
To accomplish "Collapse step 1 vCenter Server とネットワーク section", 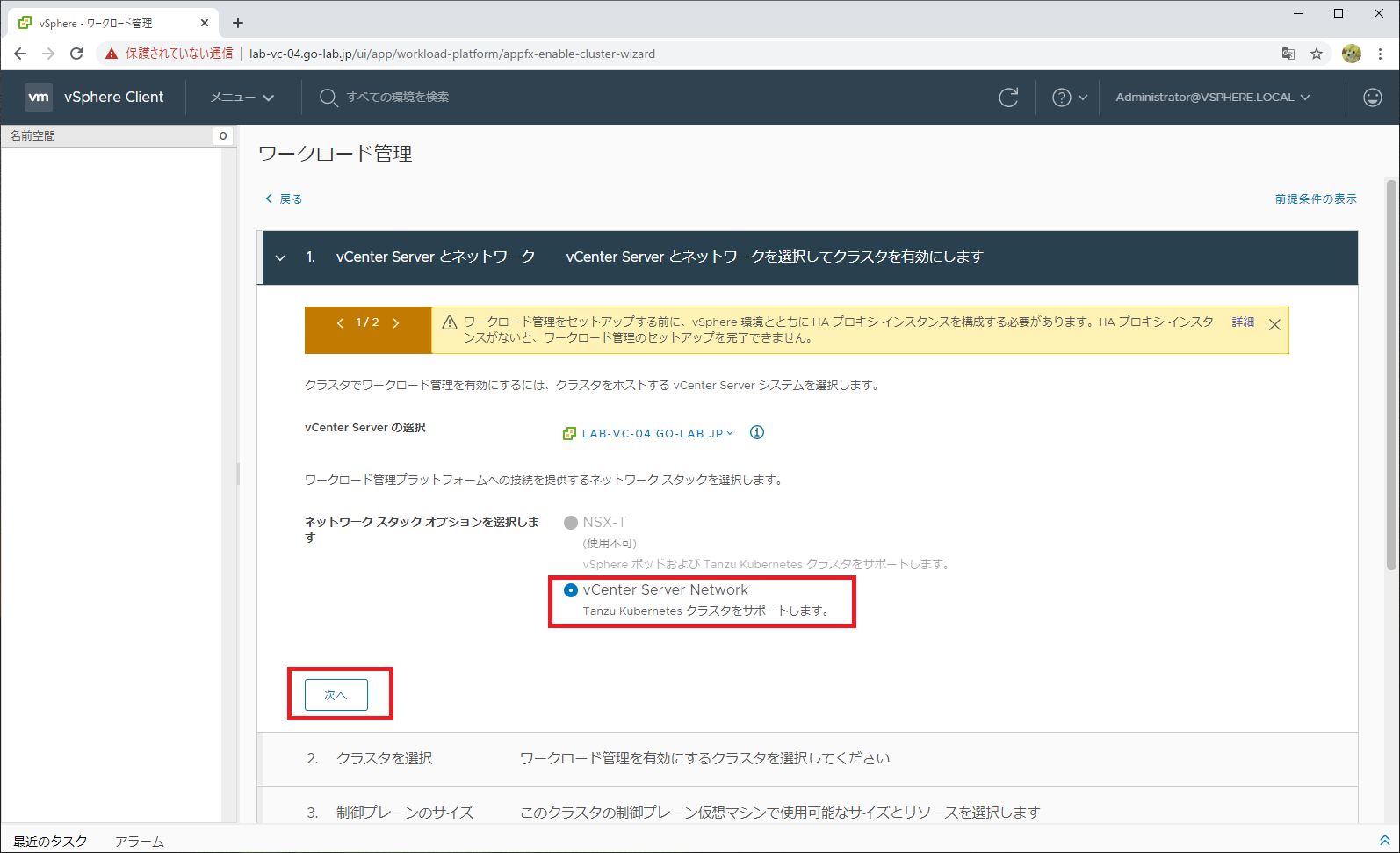I will pos(280,257).
